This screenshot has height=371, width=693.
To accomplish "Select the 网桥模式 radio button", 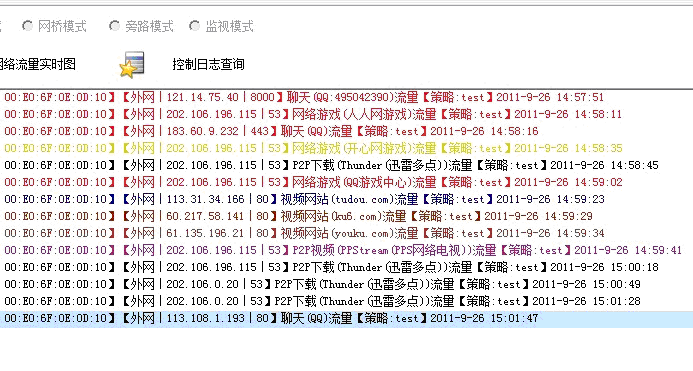I will coord(27,26).
